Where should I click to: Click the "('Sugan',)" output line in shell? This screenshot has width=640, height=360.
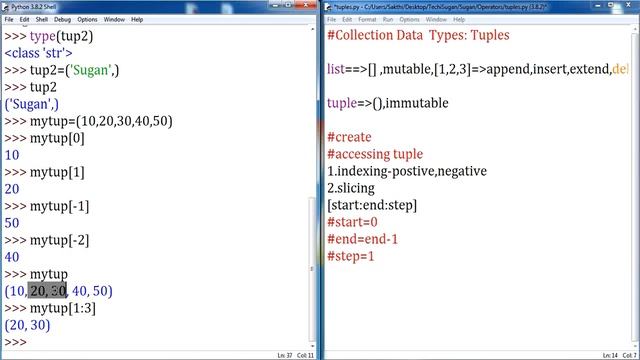(x=31, y=104)
